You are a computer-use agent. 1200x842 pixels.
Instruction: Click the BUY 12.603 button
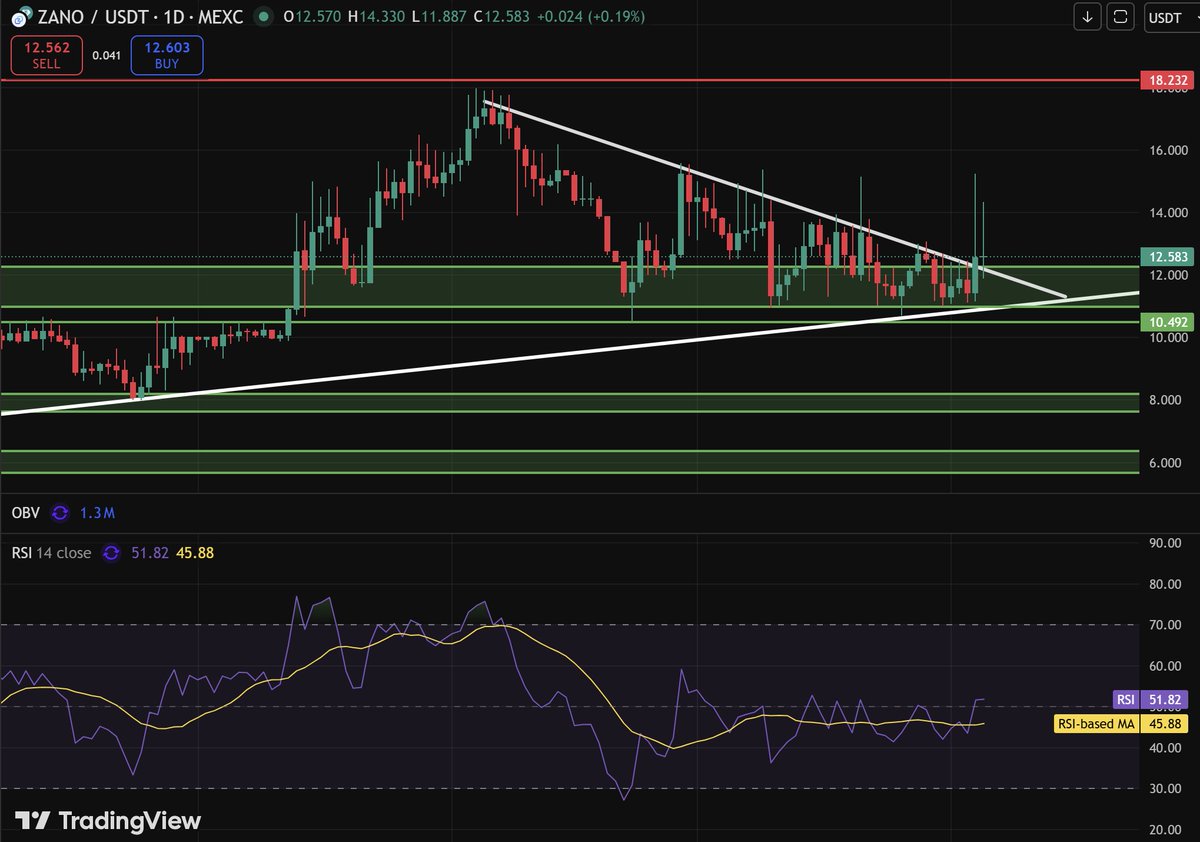click(167, 55)
